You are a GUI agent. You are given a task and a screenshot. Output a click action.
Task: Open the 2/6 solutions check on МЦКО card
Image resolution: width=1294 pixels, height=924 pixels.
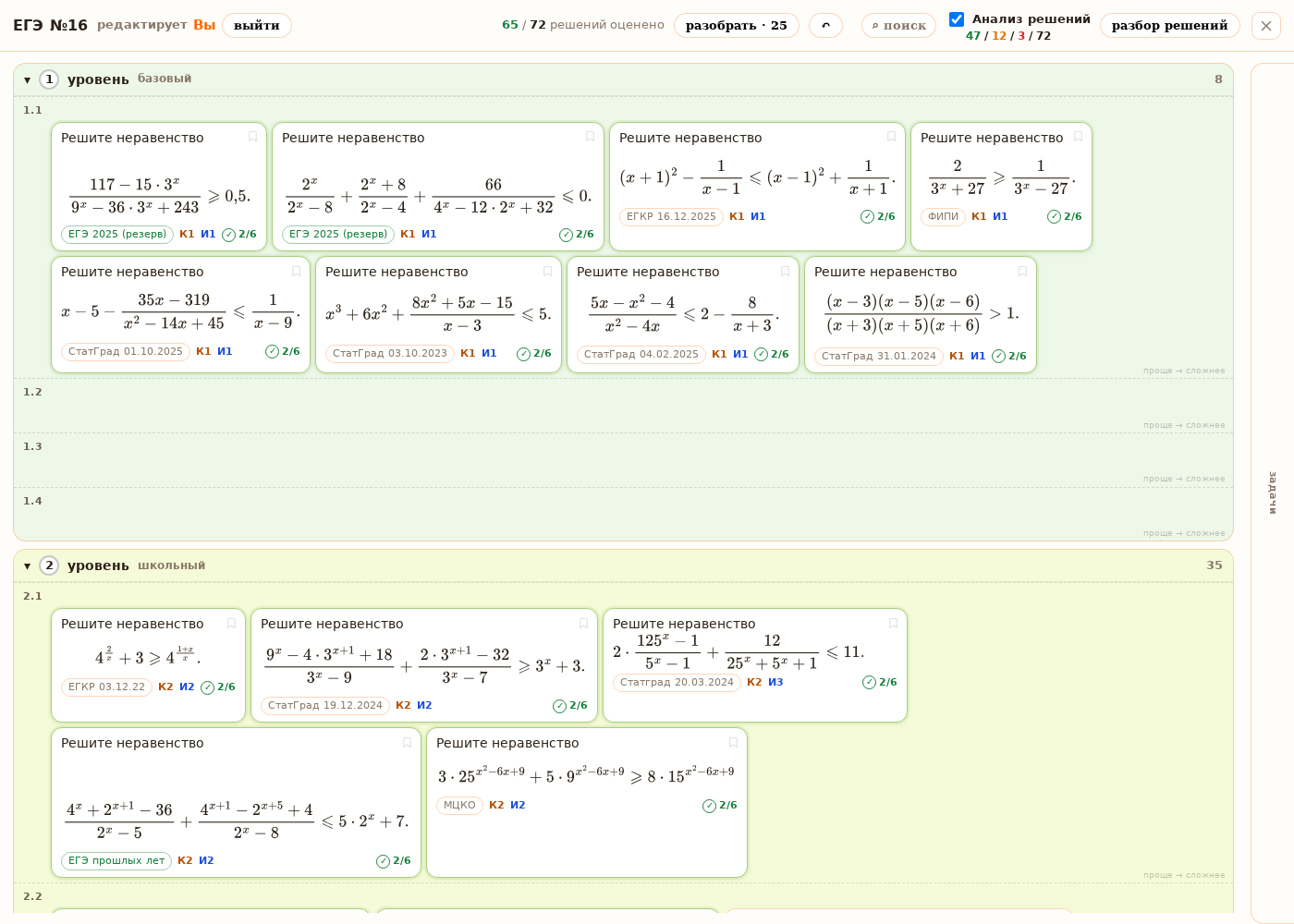pyautogui.click(x=720, y=805)
